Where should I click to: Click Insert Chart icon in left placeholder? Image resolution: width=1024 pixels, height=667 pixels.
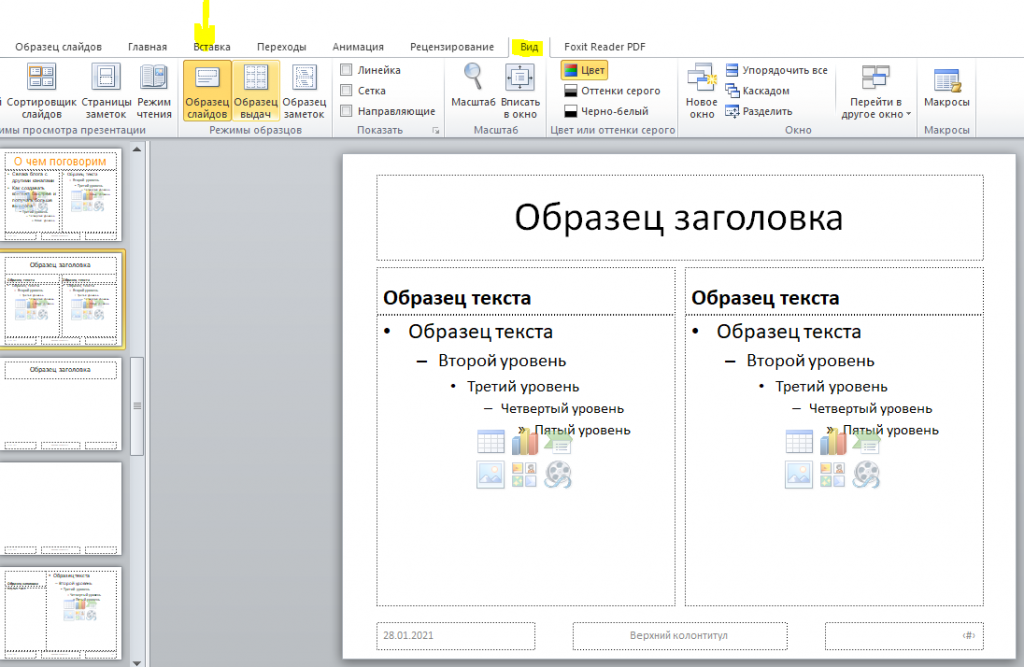click(x=524, y=442)
